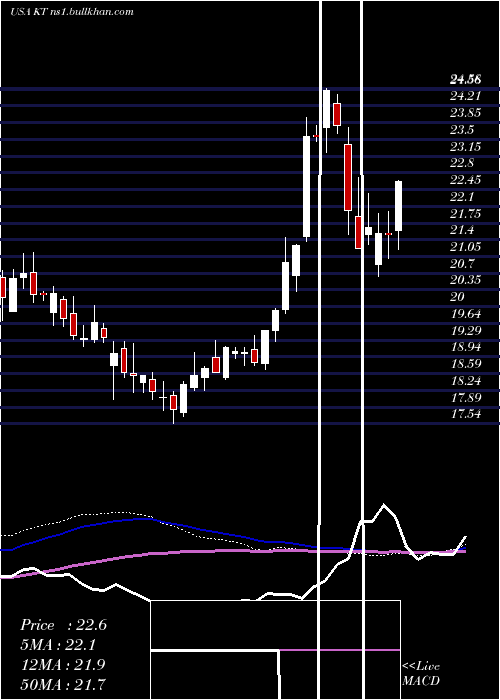Click the 19.29 price axis label
The image size is (500, 700).
[466, 330]
